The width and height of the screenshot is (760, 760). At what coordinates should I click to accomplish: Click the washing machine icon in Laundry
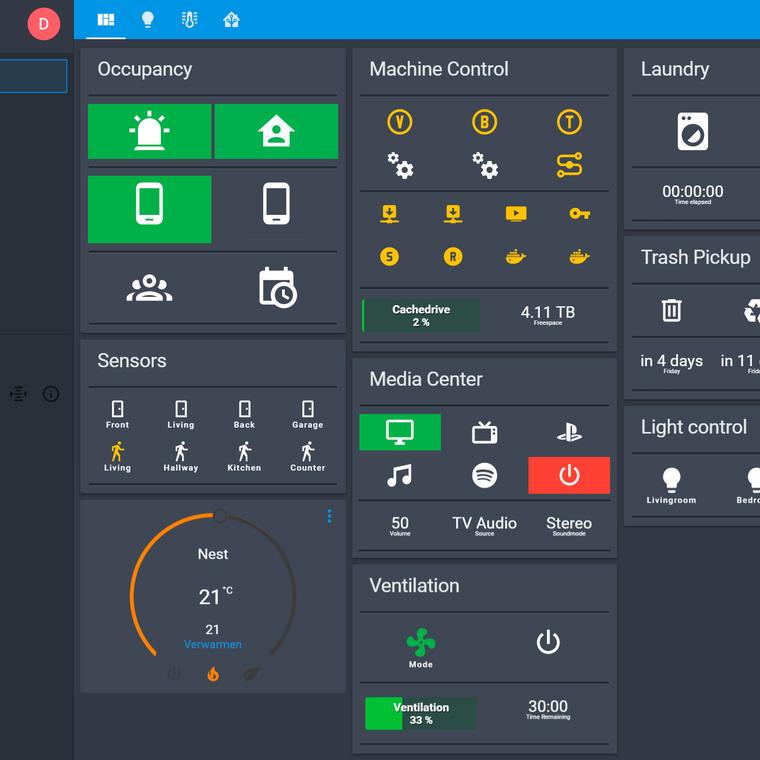pos(693,131)
